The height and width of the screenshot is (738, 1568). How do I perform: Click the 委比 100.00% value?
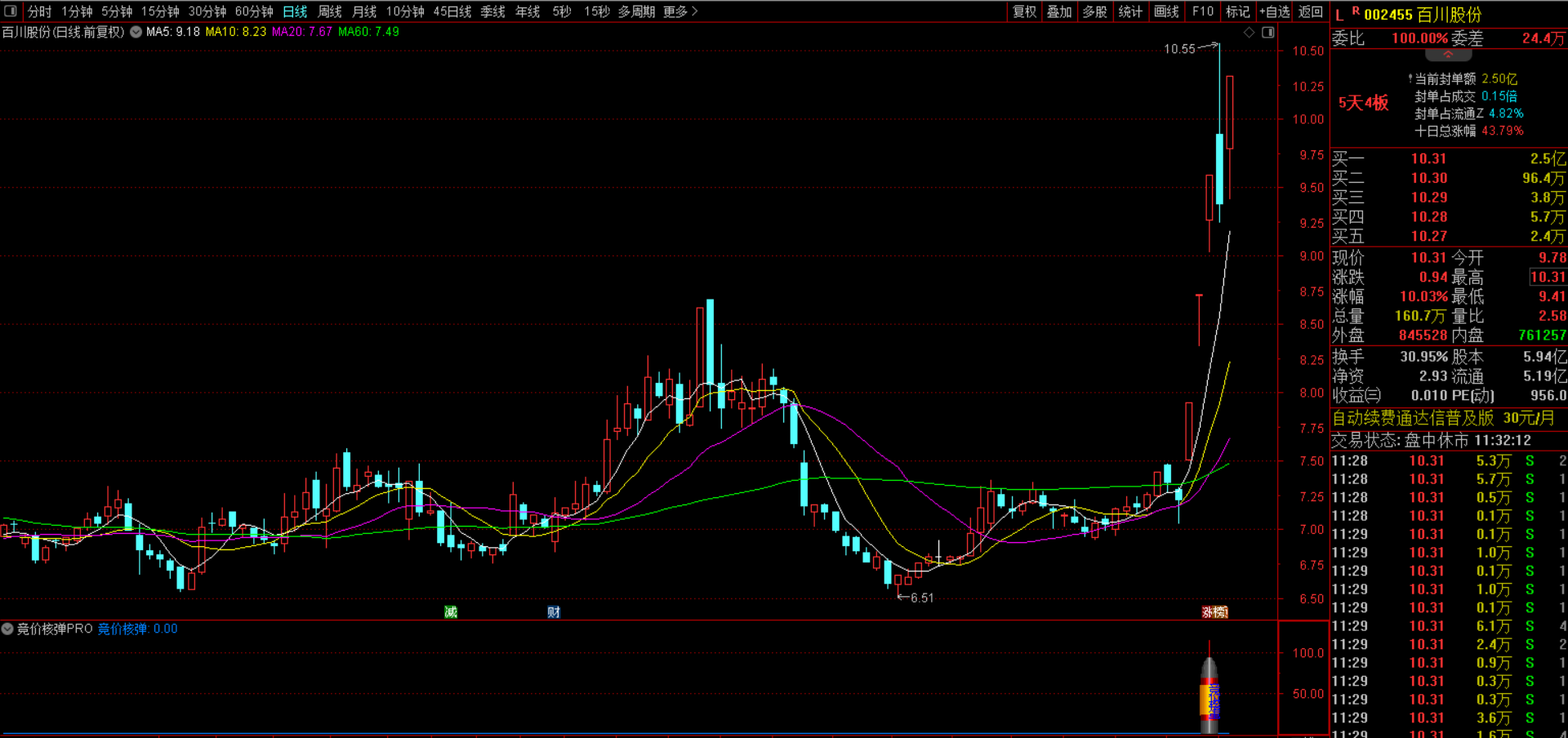pyautogui.click(x=1419, y=38)
